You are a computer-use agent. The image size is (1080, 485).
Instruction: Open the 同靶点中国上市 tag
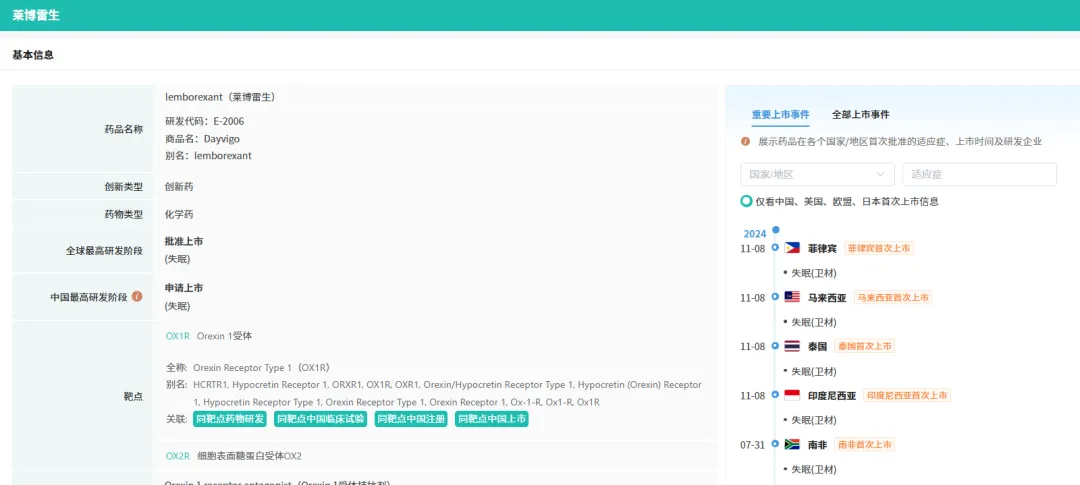click(x=491, y=419)
